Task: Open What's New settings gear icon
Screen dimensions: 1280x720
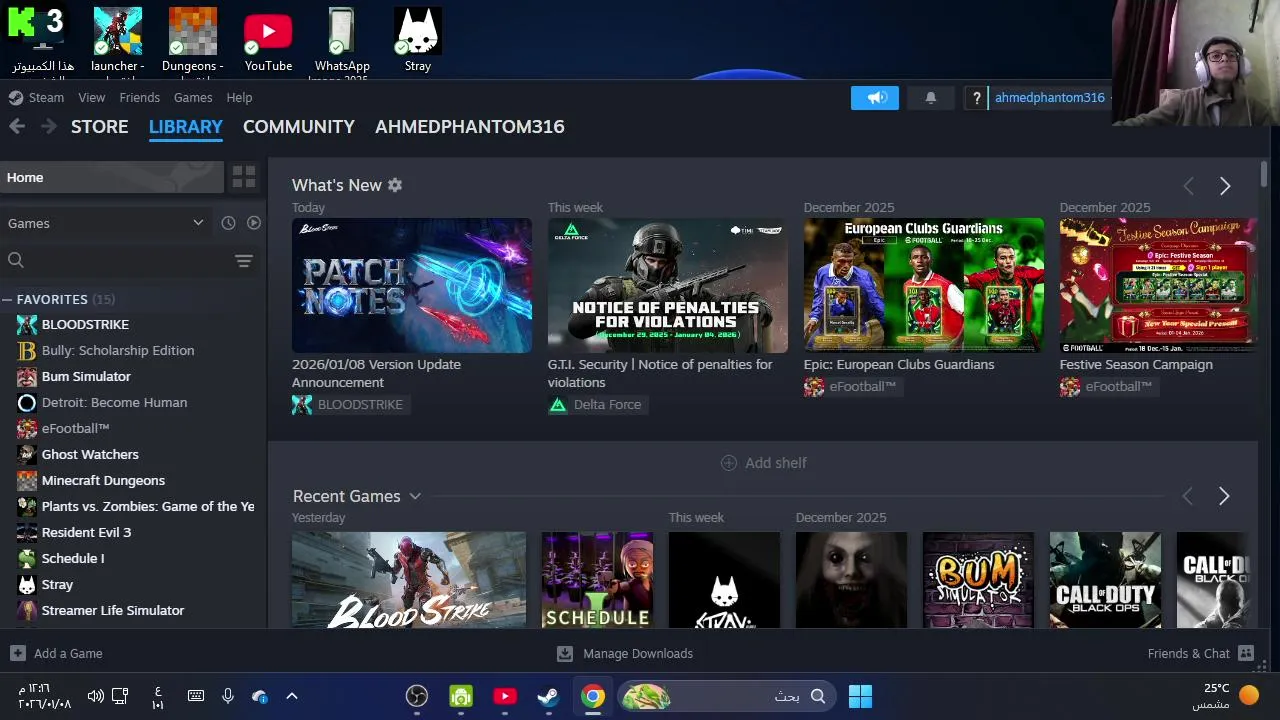Action: [395, 185]
